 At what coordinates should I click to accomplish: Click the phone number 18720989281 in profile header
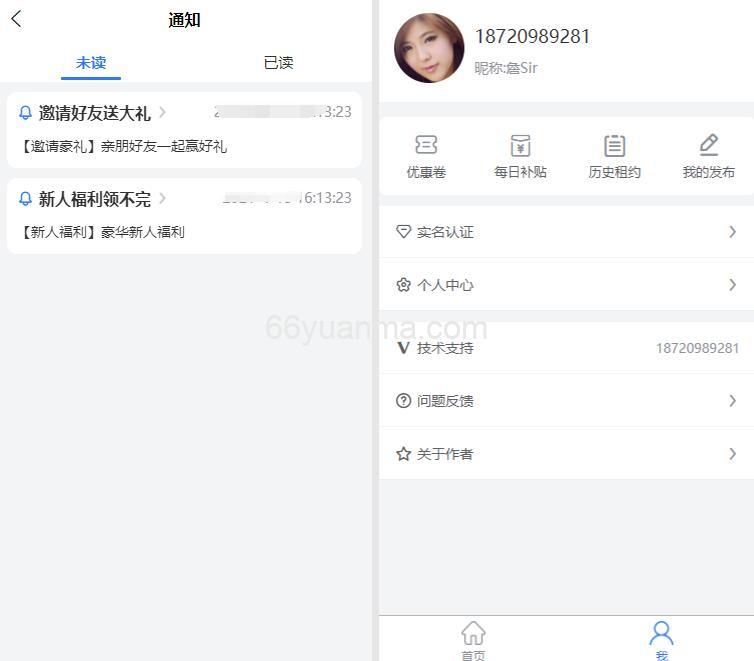532,37
